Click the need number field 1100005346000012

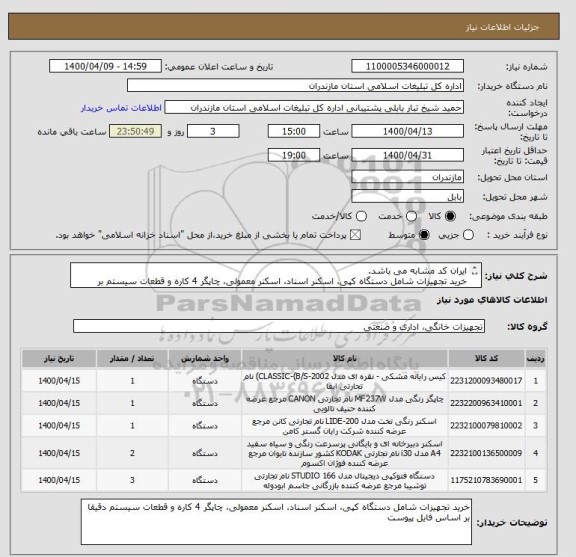click(407, 66)
